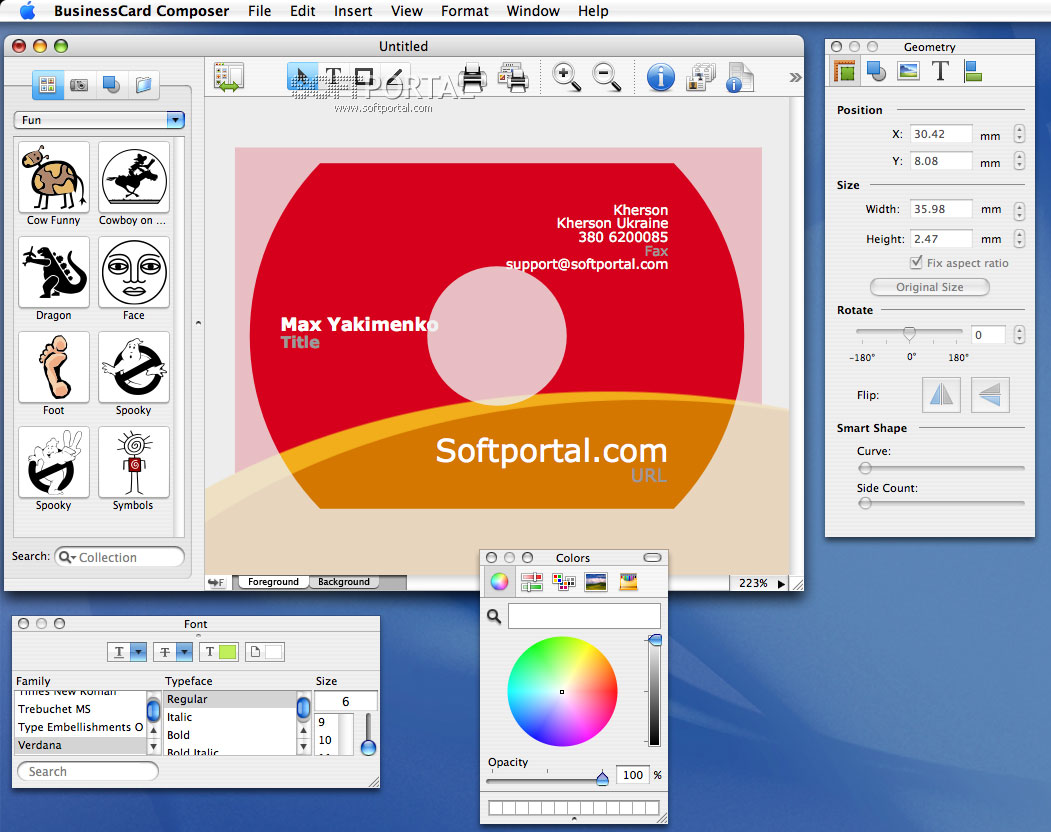The image size is (1051, 832).
Task: Switch to smart shapes source tab
Action: 111,84
